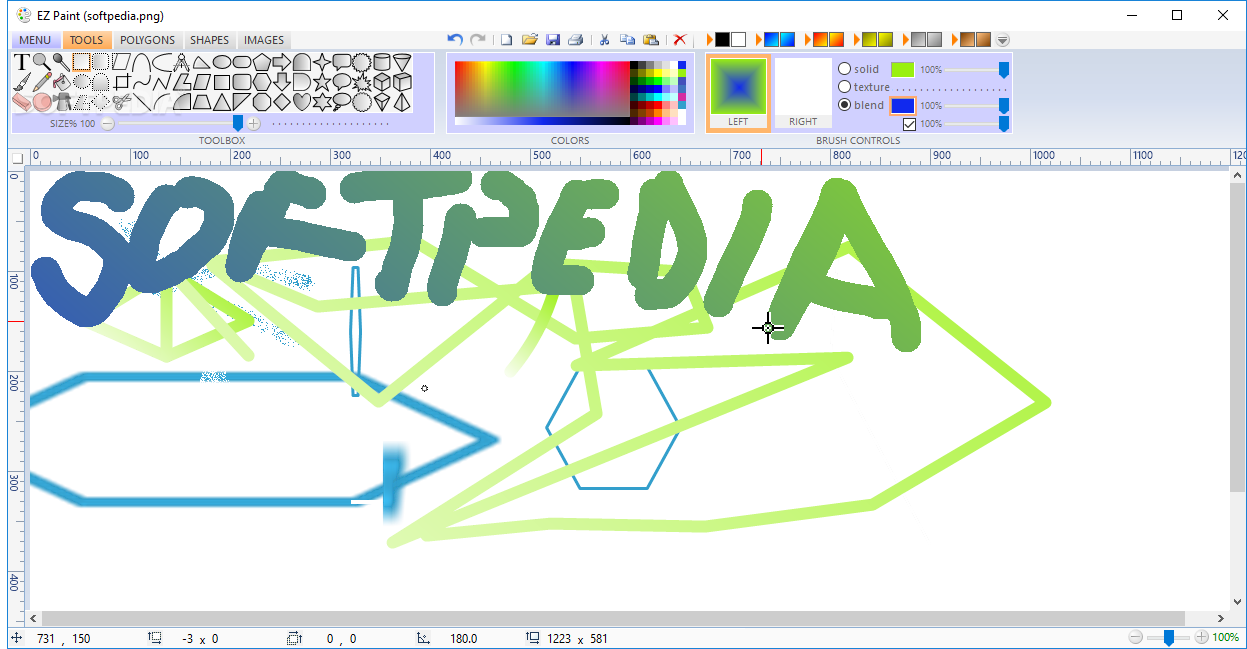1247x649 pixels.
Task: Expand the gray gradient preset arrow
Action: tap(906, 39)
